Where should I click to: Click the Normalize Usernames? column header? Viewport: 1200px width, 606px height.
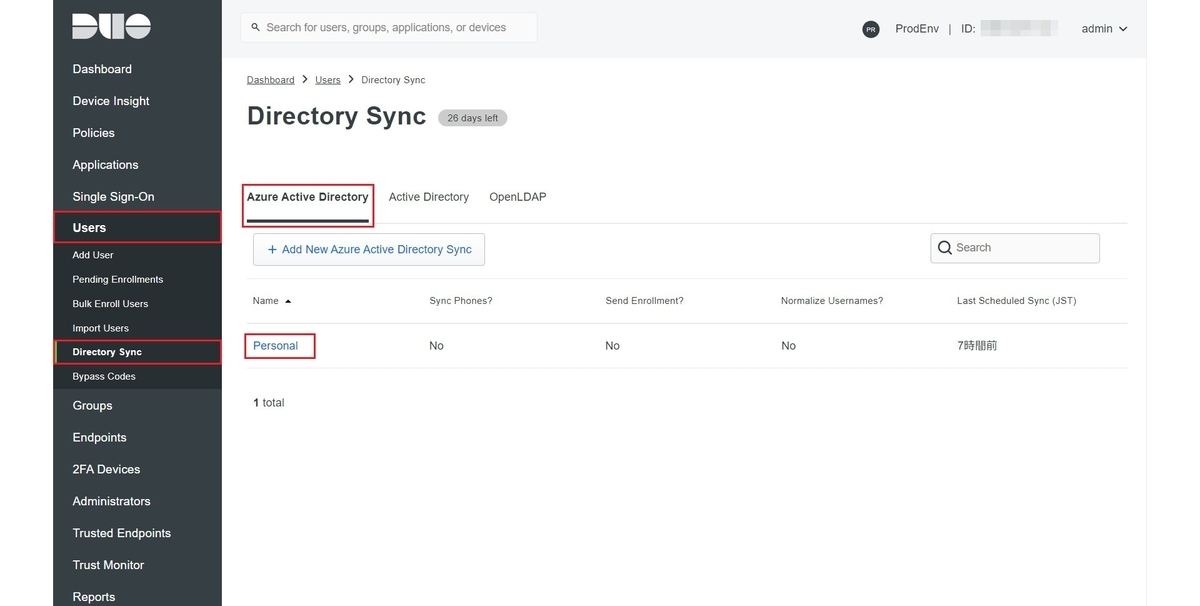click(832, 301)
